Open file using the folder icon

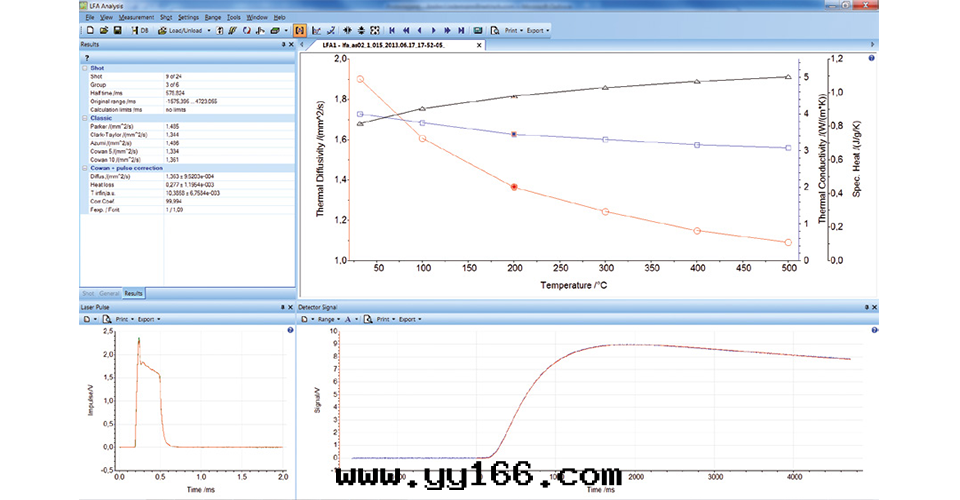[x=104, y=30]
